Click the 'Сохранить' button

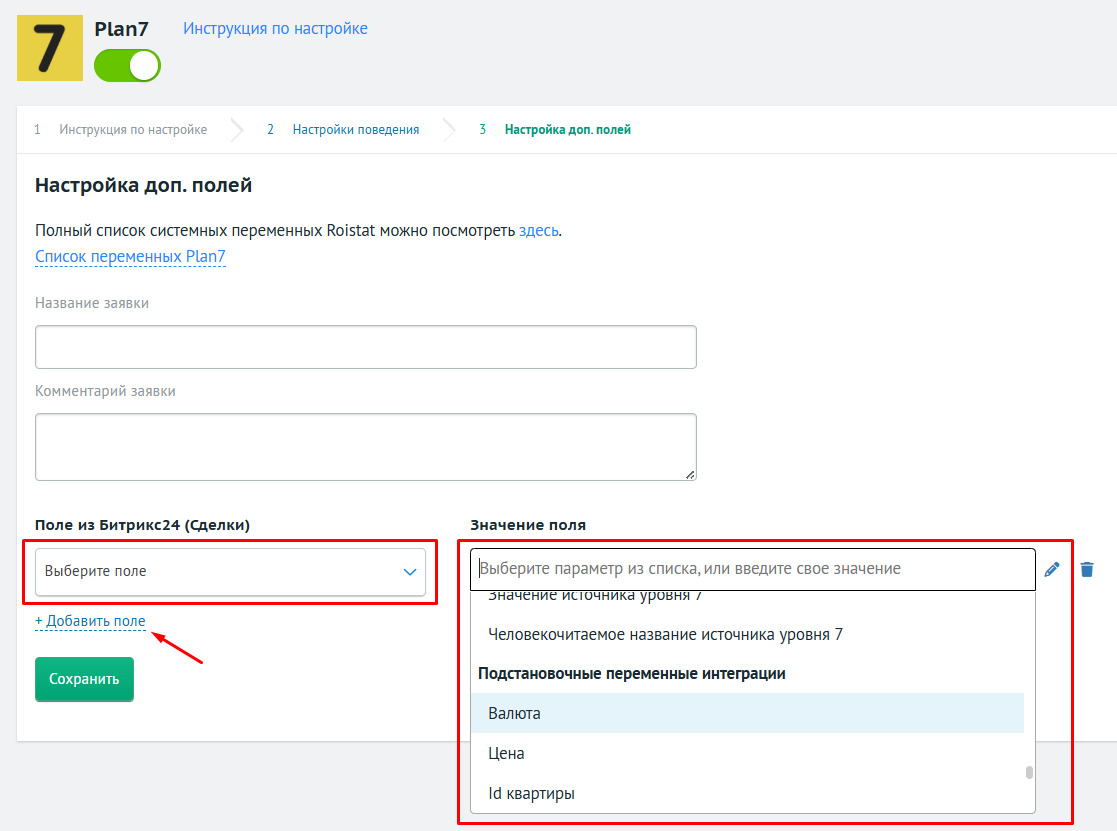tap(84, 679)
